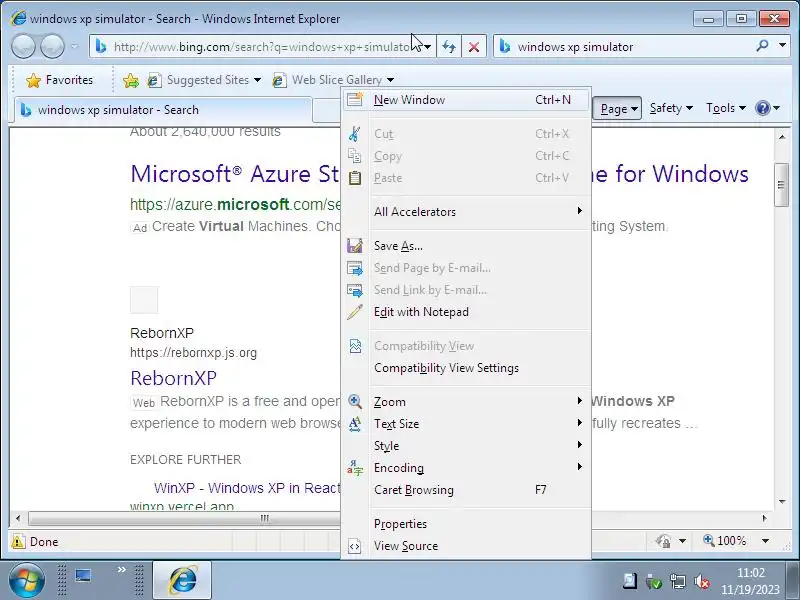Click the Encoding characters icon

[355, 468]
